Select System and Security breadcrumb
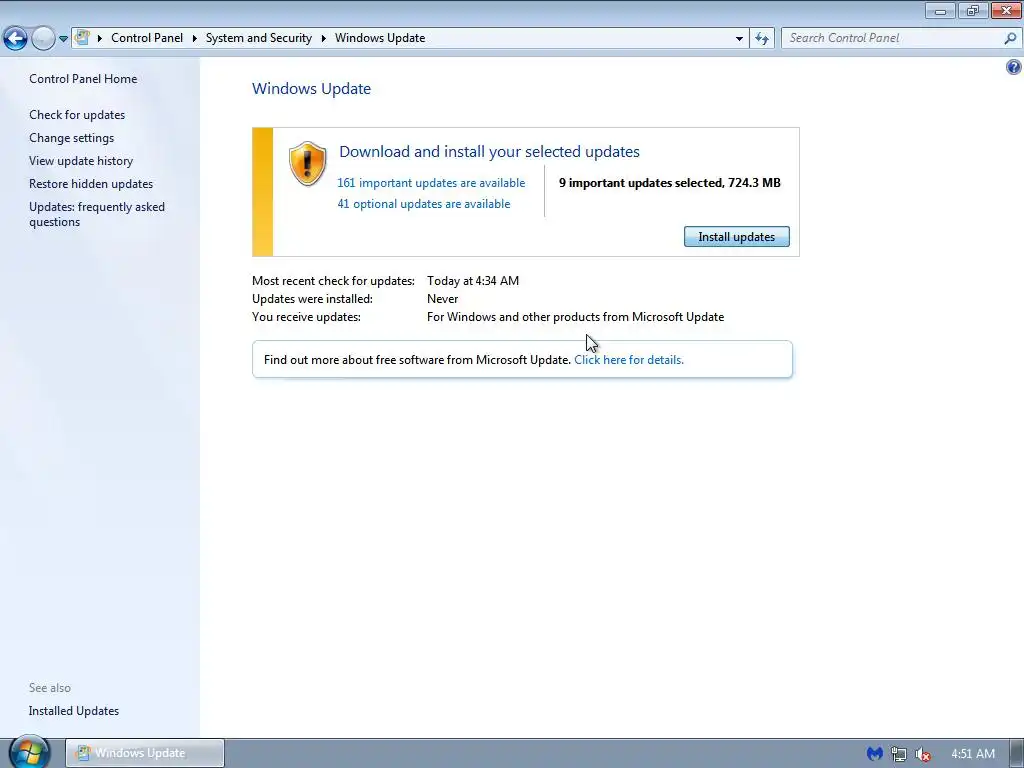The image size is (1024, 768). pos(259,38)
